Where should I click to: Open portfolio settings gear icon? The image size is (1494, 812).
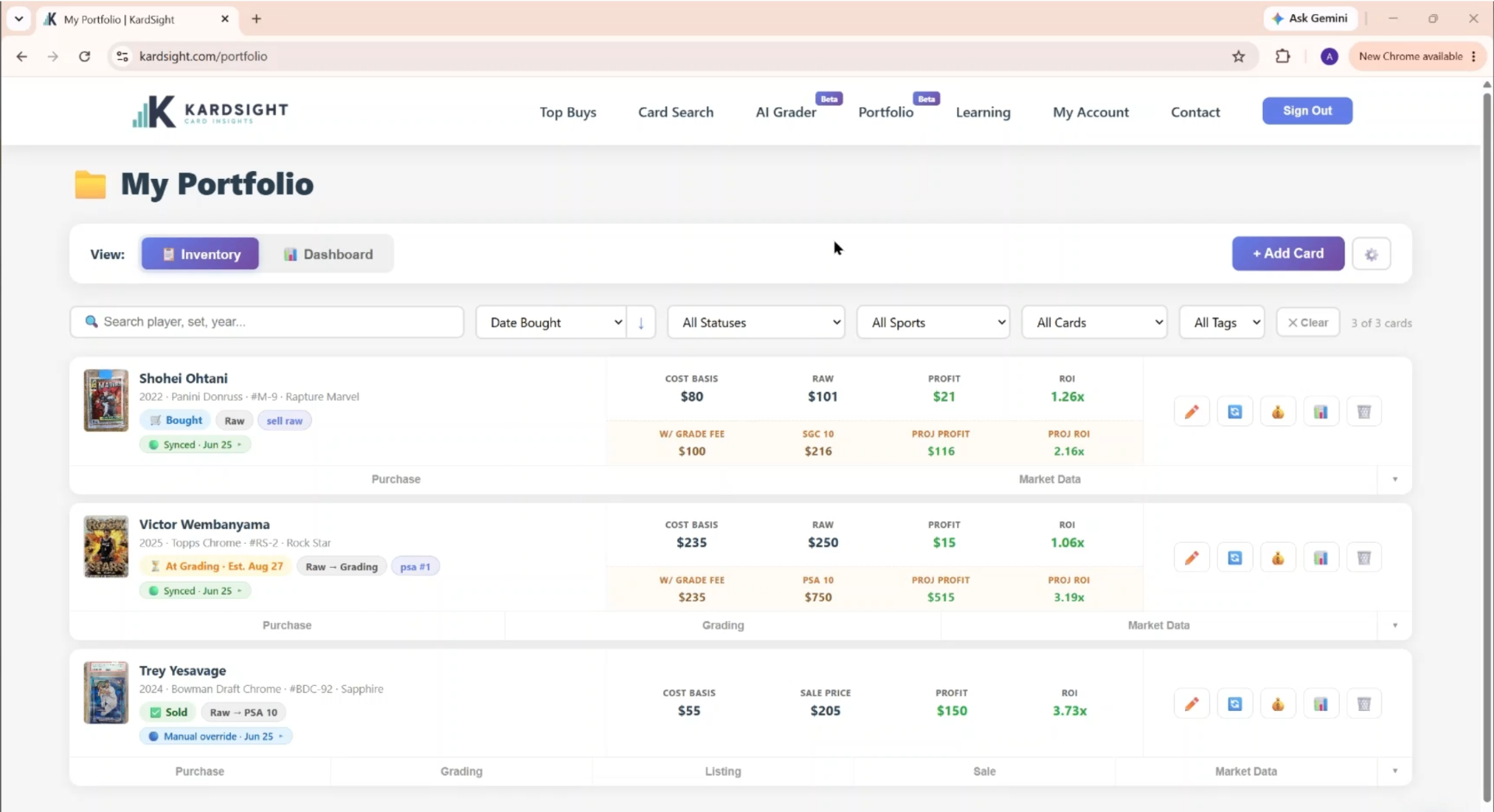point(1371,254)
